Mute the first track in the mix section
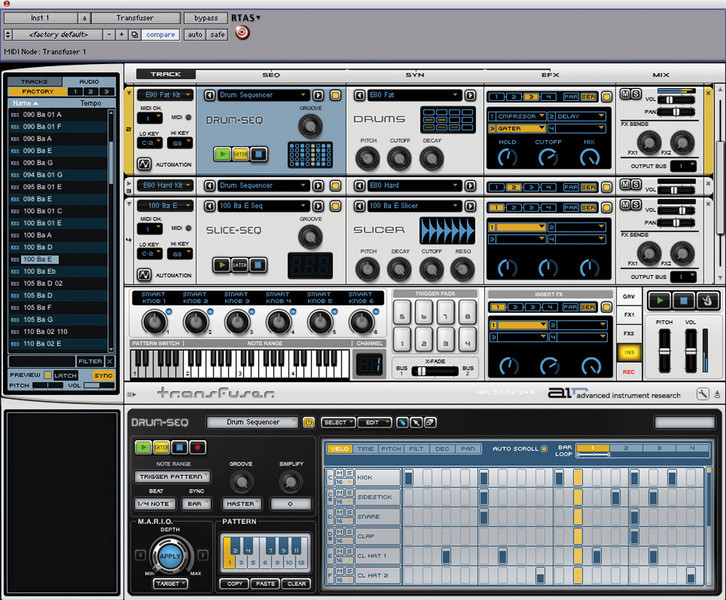The width and height of the screenshot is (726, 600). pos(623,94)
